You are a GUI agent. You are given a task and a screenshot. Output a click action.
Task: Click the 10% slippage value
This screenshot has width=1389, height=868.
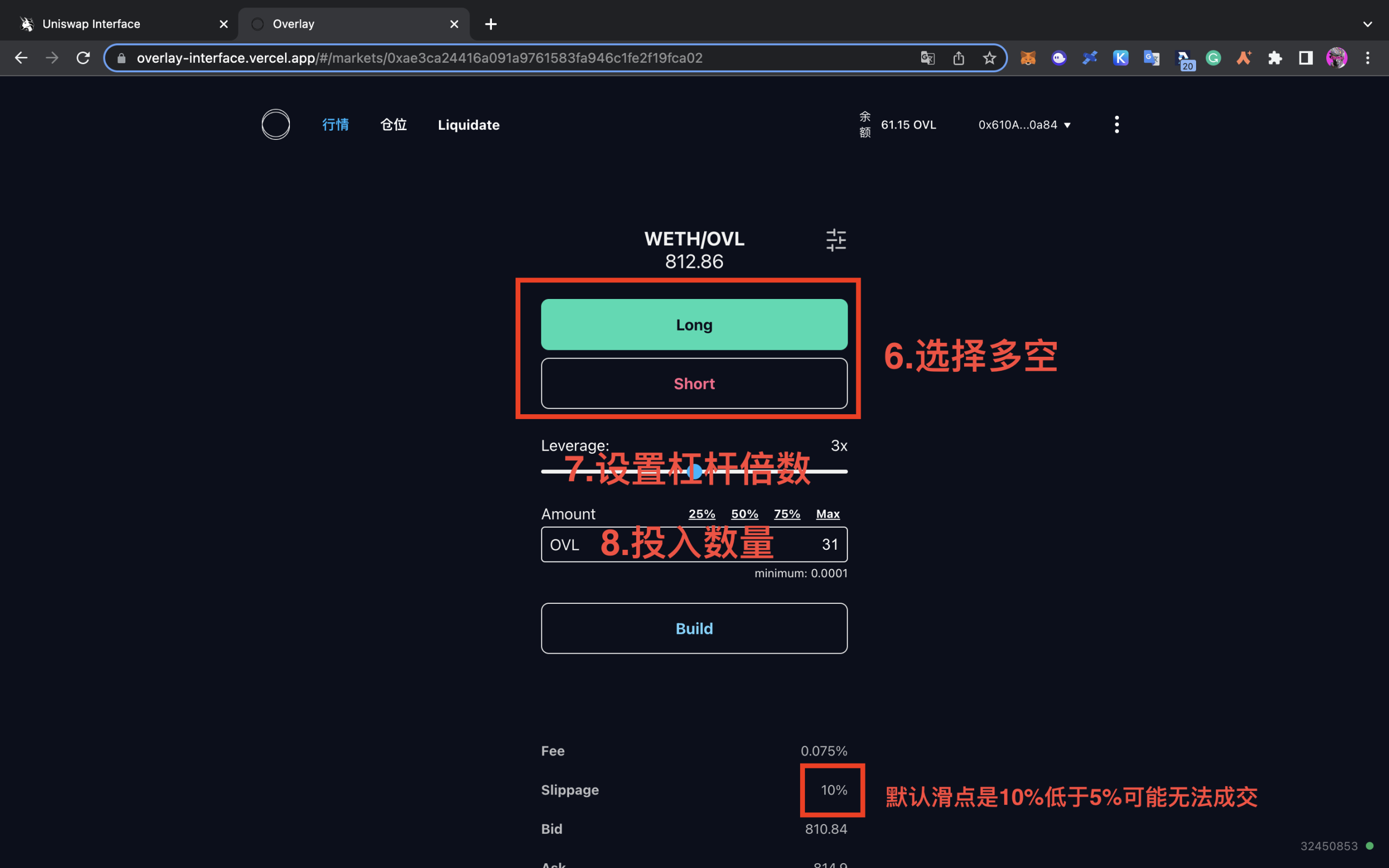pos(834,790)
